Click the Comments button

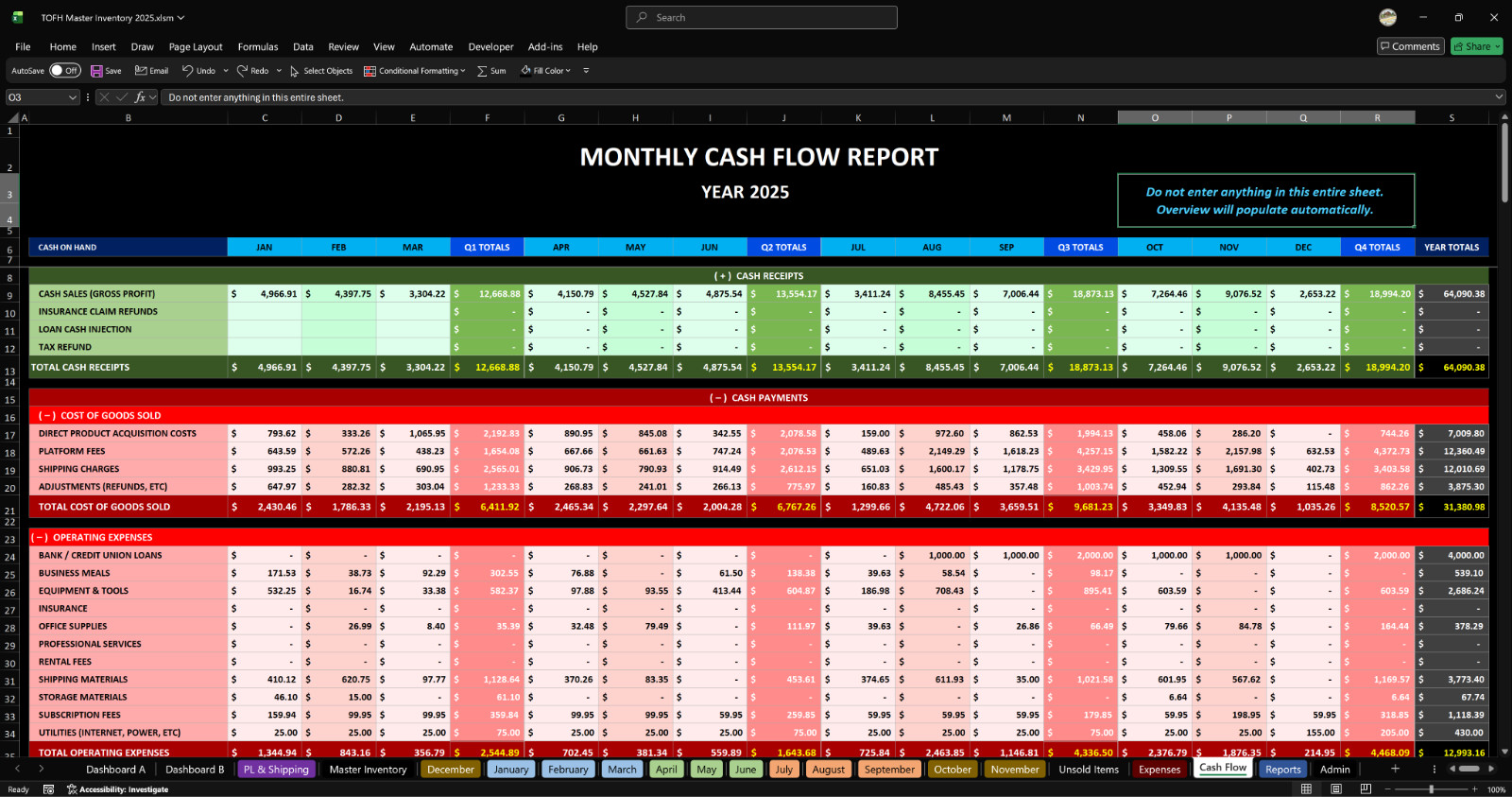pyautogui.click(x=1410, y=46)
